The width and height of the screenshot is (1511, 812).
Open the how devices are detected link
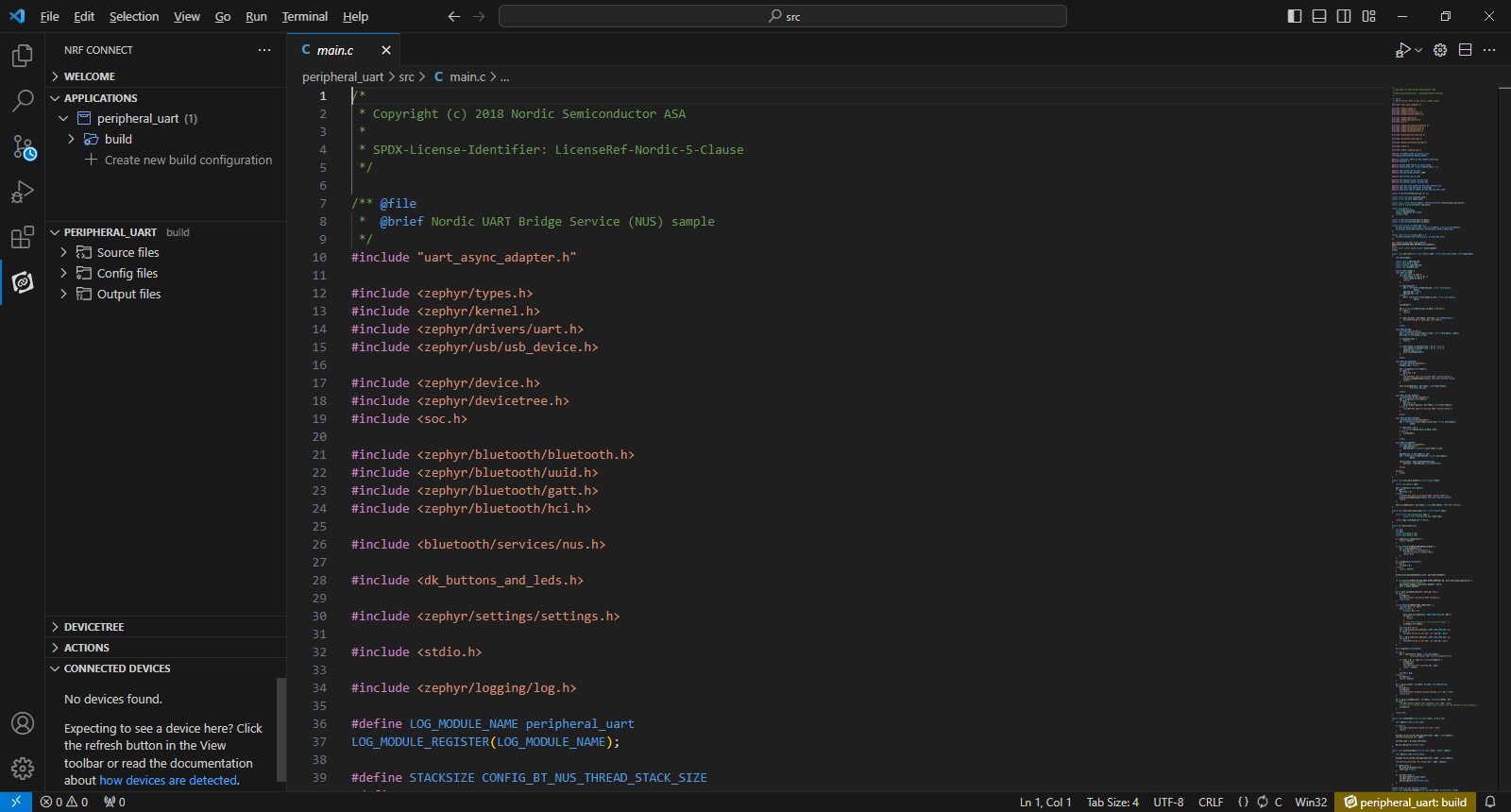[x=168, y=780]
